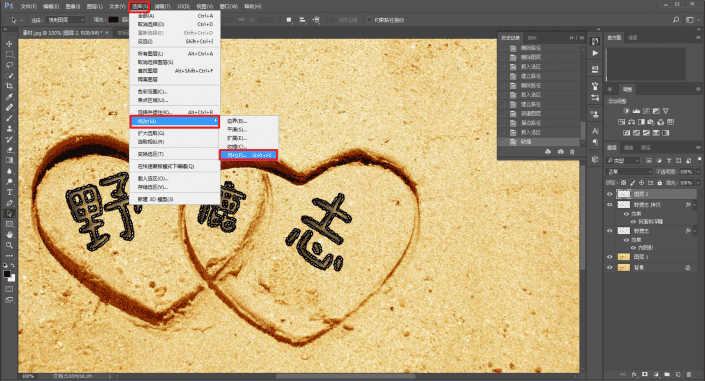705x381 pixels.
Task: Open the 滤镜(T) menu
Action: pyautogui.click(x=162, y=6)
